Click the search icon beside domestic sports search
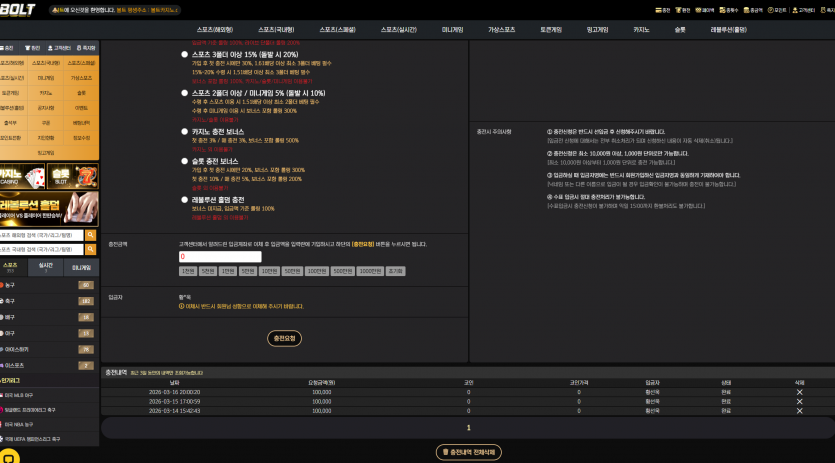The width and height of the screenshot is (835, 463). pos(91,249)
